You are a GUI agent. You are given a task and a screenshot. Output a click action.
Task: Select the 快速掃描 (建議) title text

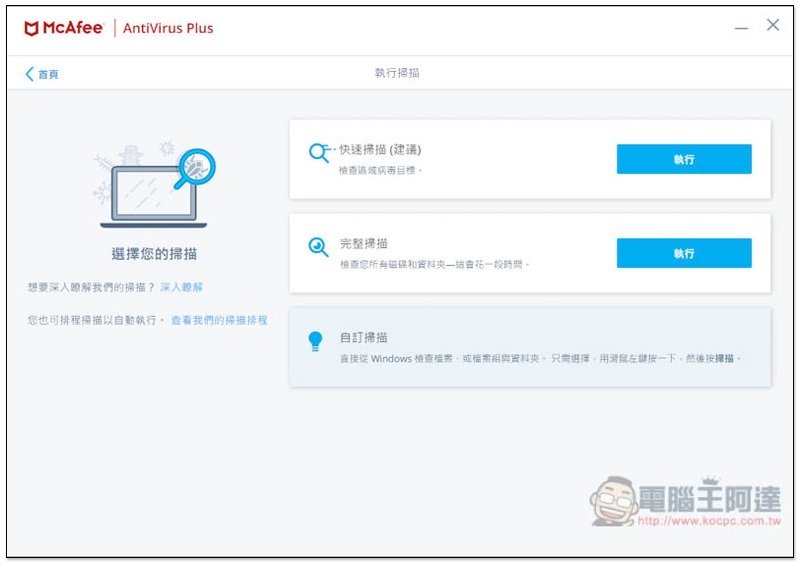click(380, 150)
